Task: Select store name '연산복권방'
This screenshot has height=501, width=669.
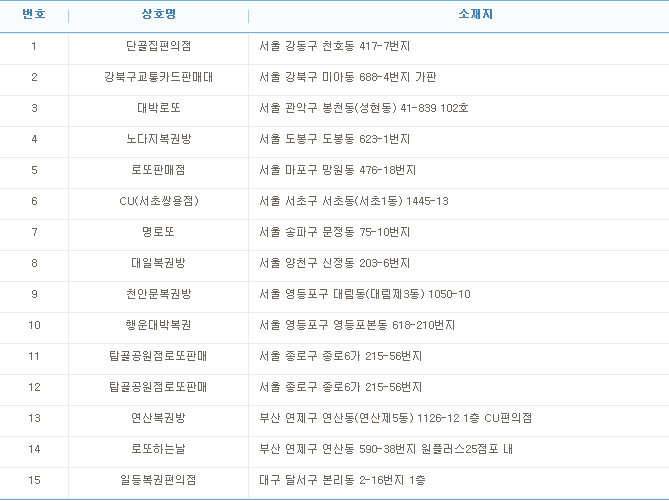Action: (158, 418)
